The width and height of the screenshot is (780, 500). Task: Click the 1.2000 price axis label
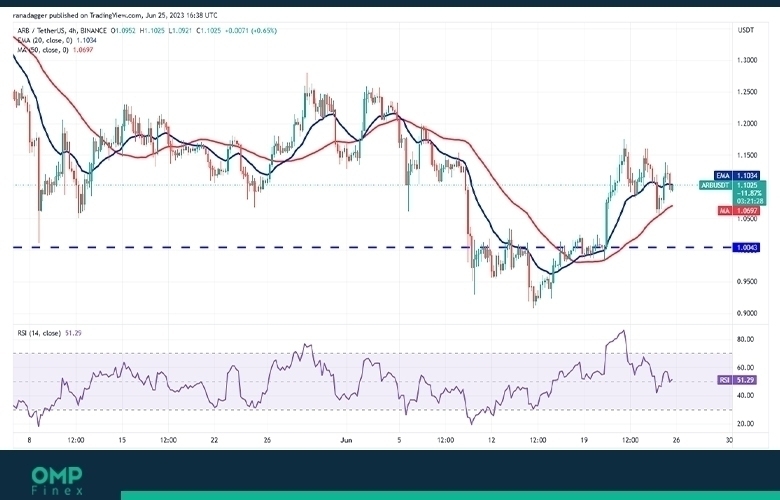747,124
